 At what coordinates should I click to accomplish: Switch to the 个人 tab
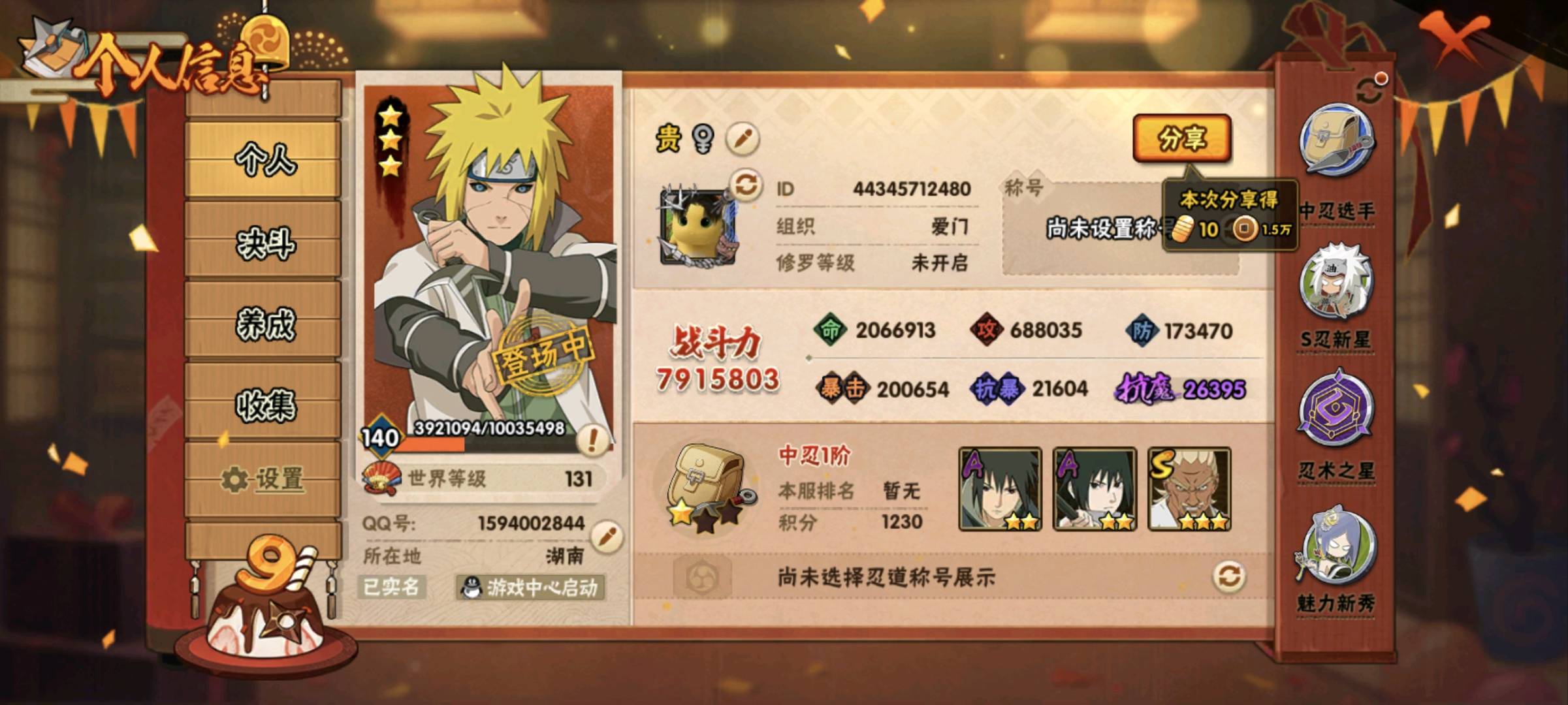264,159
